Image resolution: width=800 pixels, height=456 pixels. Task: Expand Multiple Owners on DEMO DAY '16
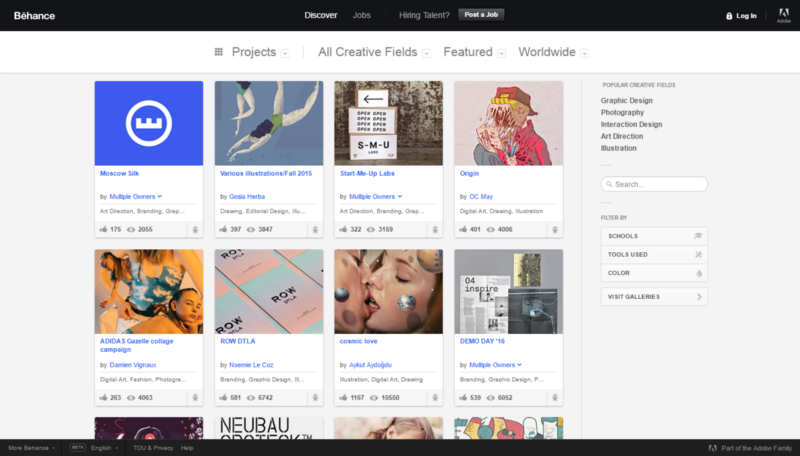coord(495,365)
